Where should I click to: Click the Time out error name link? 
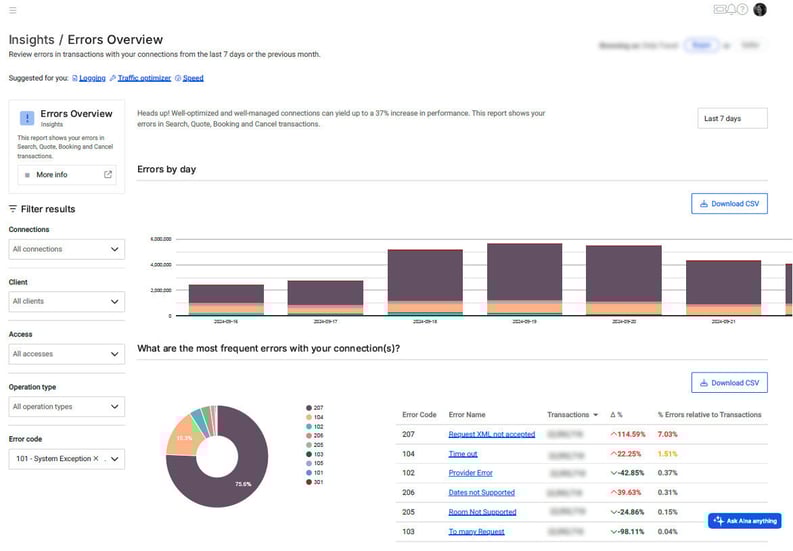463,453
